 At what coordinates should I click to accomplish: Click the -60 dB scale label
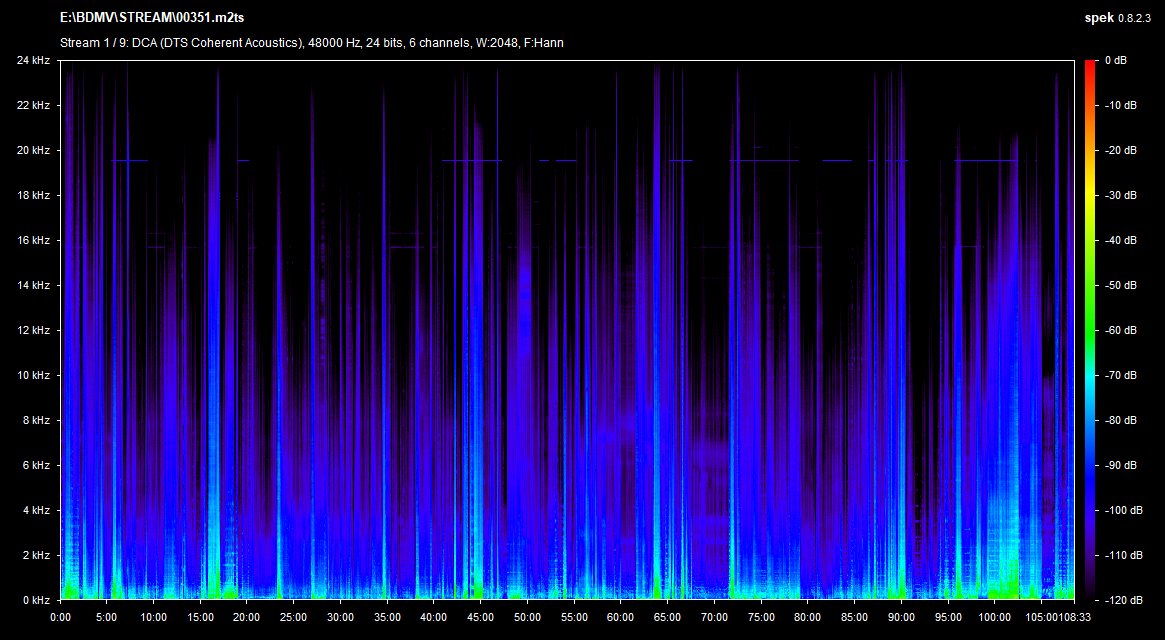(1119, 330)
